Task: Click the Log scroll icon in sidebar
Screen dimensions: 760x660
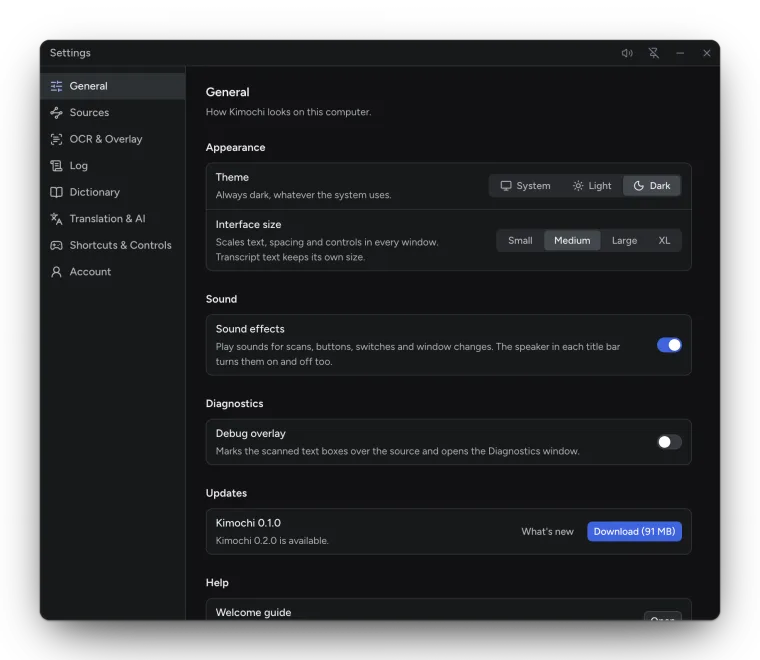Action: 56,166
